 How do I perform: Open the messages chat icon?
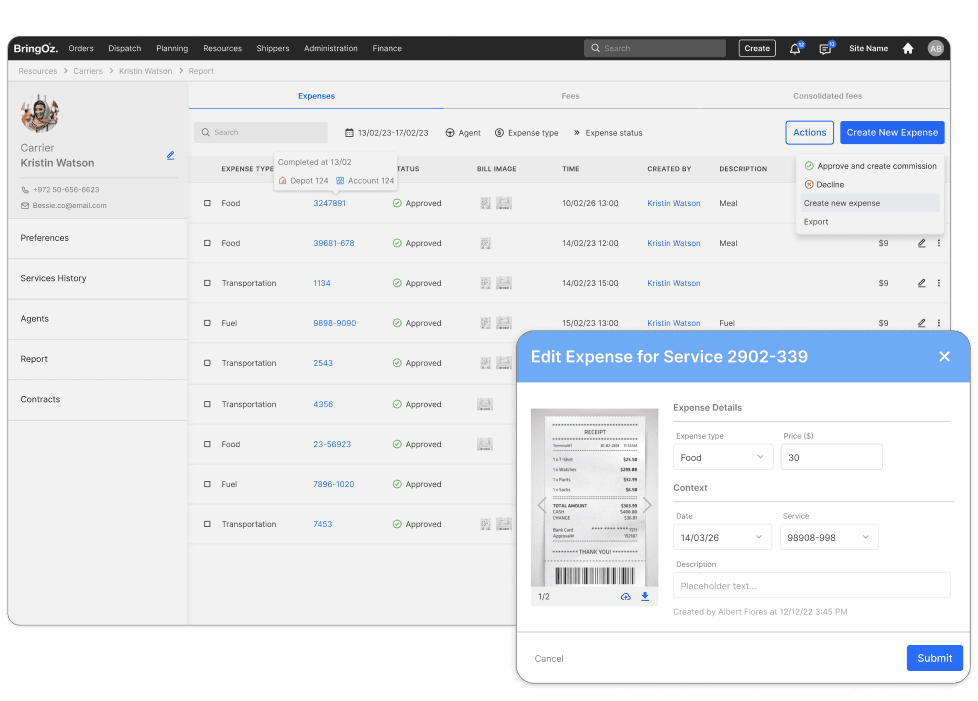[825, 49]
